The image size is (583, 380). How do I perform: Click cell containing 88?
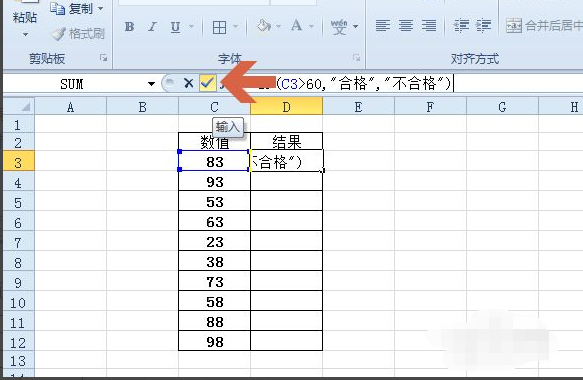(215, 322)
